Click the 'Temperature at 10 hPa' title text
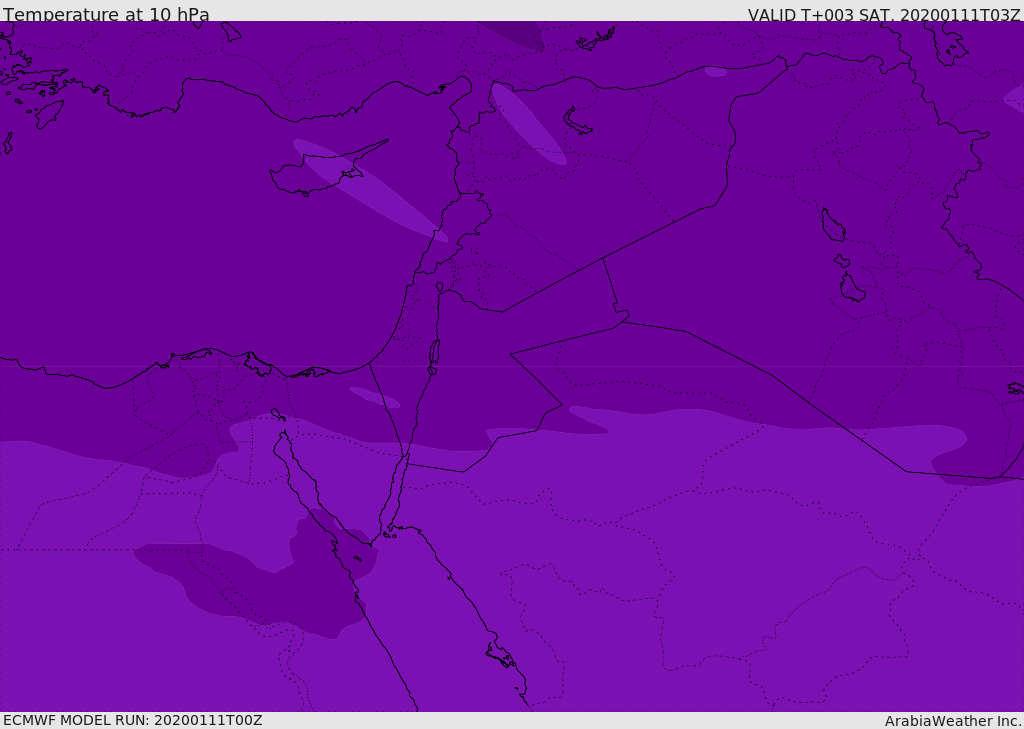The image size is (1024, 729). click(x=106, y=14)
